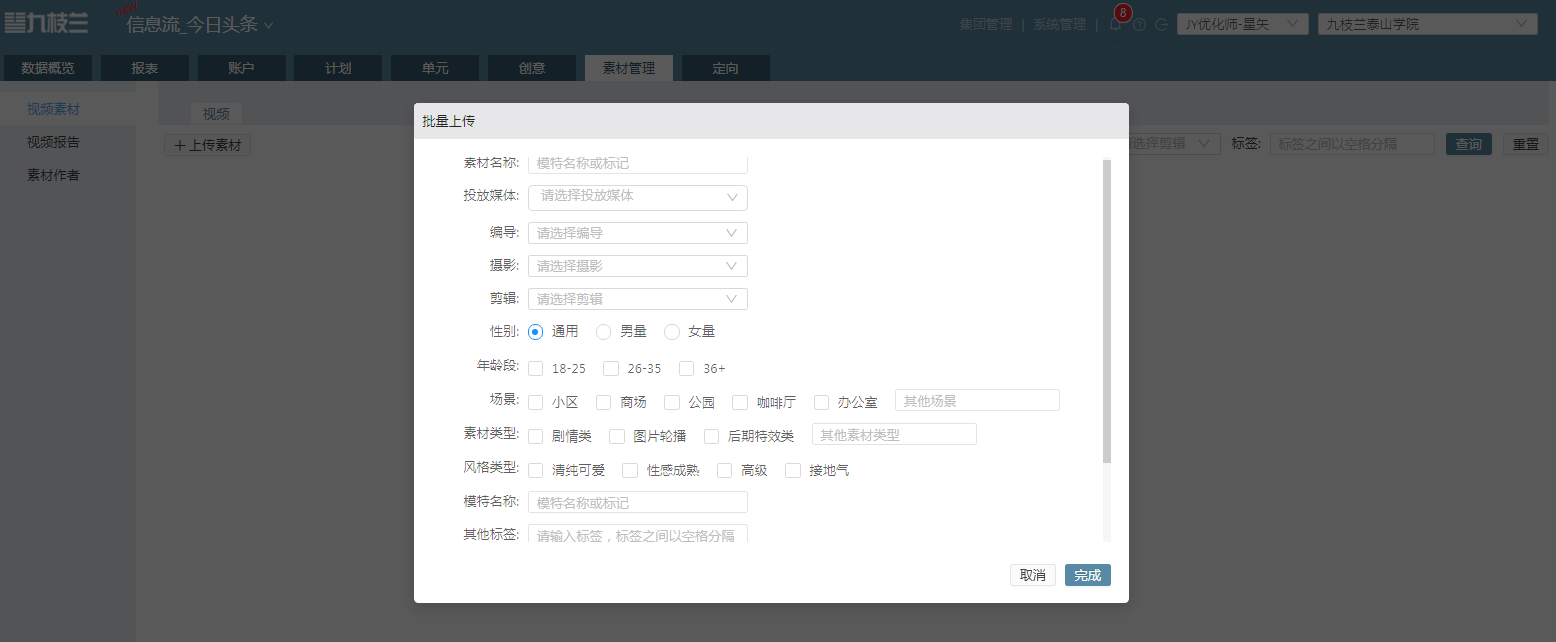Image resolution: width=1556 pixels, height=642 pixels.
Task: Switch to the 创意 tab
Action: coord(532,68)
